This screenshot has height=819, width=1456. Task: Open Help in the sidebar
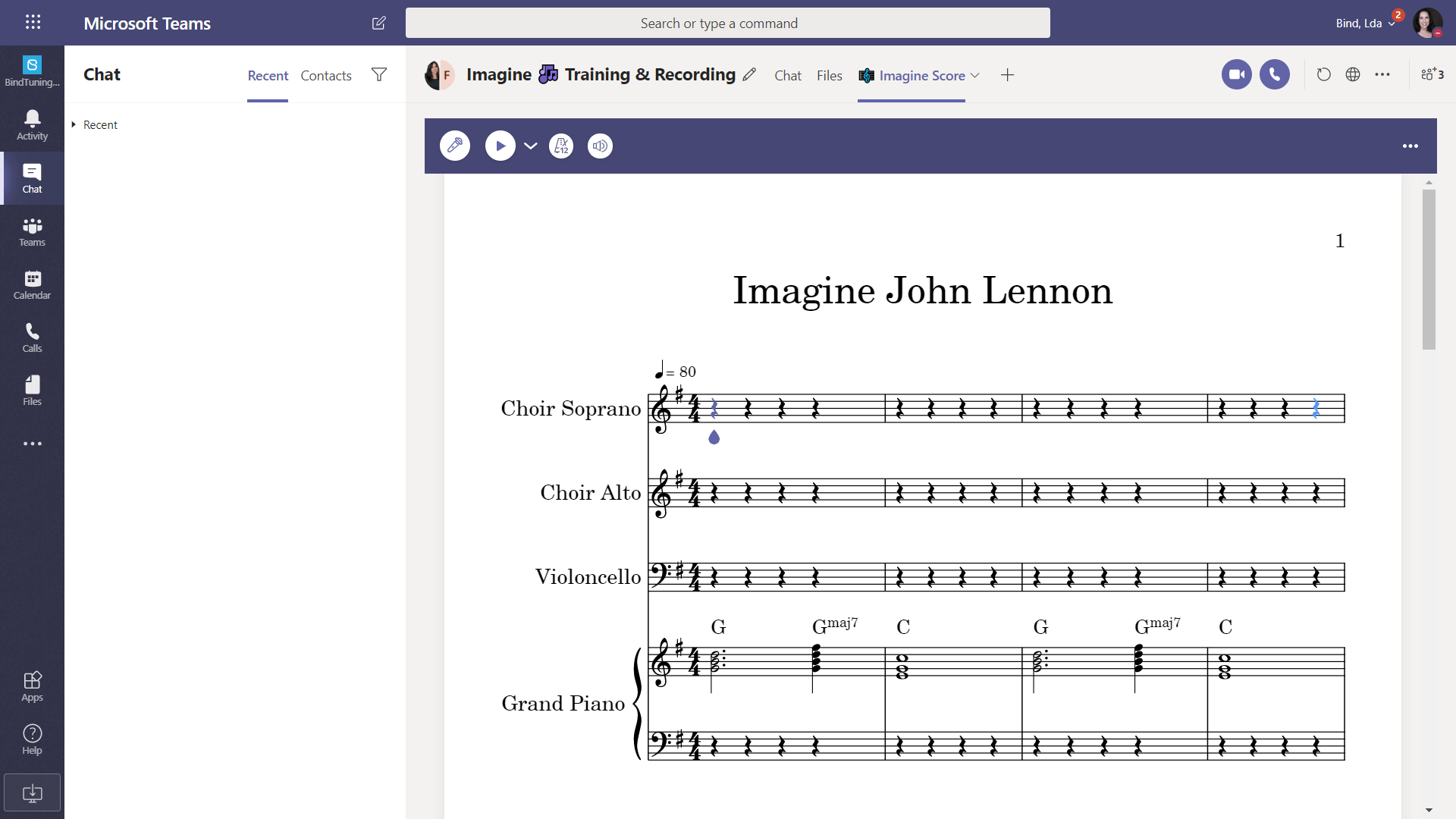click(x=32, y=739)
